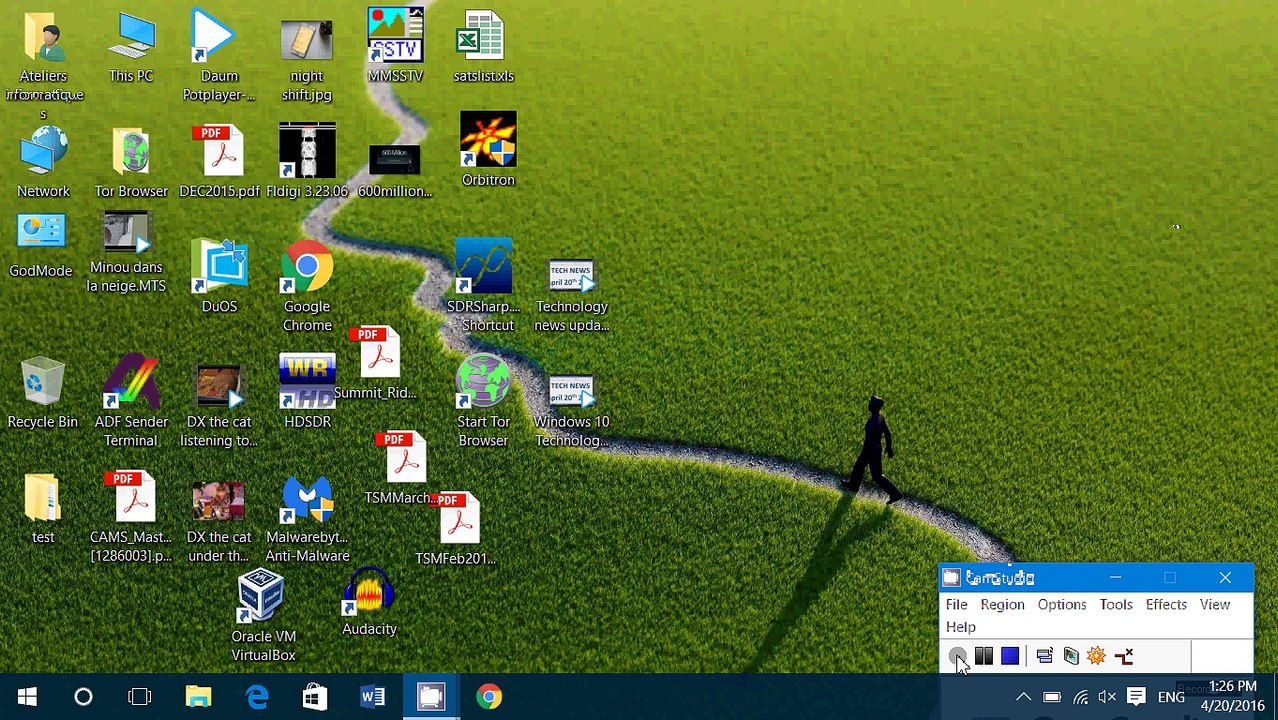Open the Windows Store taskbar icon
This screenshot has height=720, width=1278.
pyautogui.click(x=315, y=697)
